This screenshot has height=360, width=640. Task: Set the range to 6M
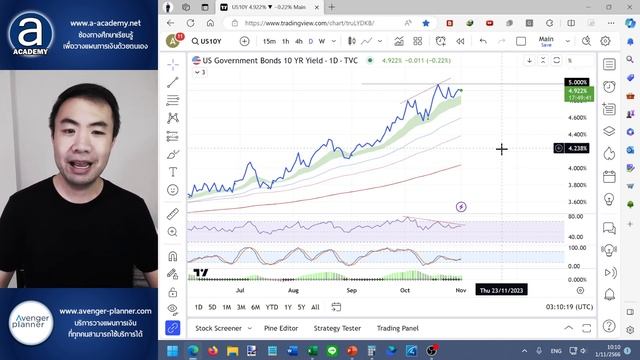click(256, 307)
